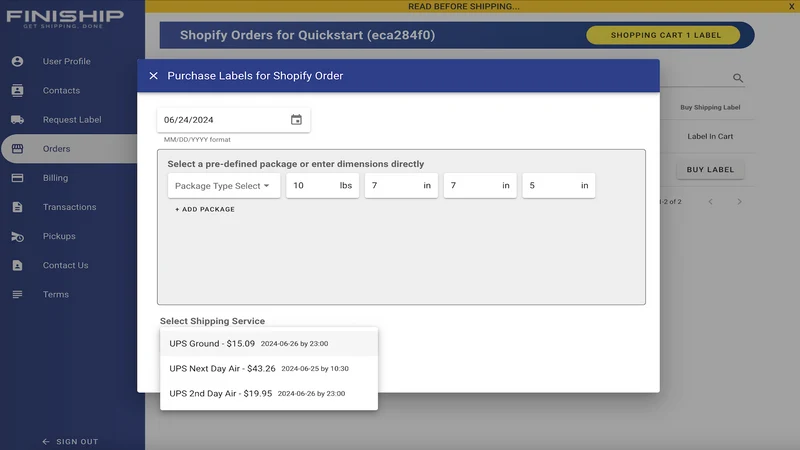This screenshot has height=450, width=800.
Task: Click the MM/DD/YYYY format hint text
Action: (x=197, y=139)
